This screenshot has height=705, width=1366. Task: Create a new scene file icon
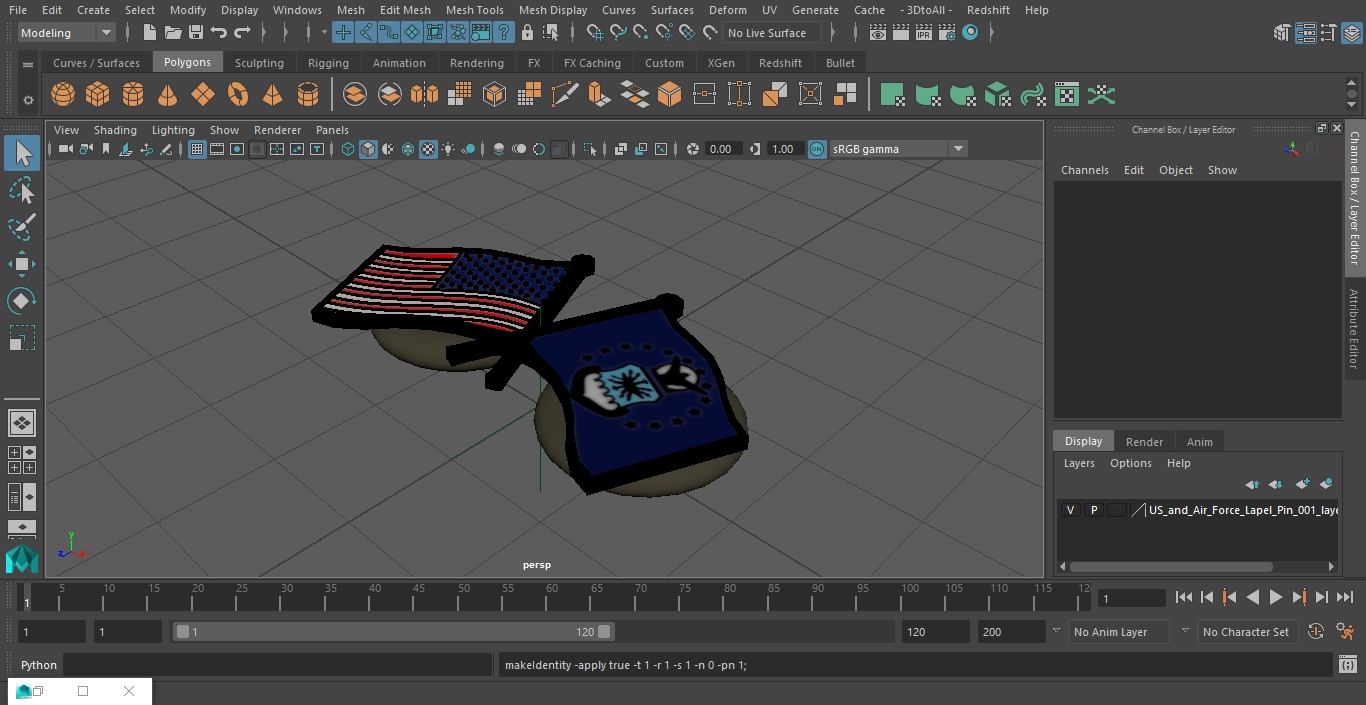point(149,33)
